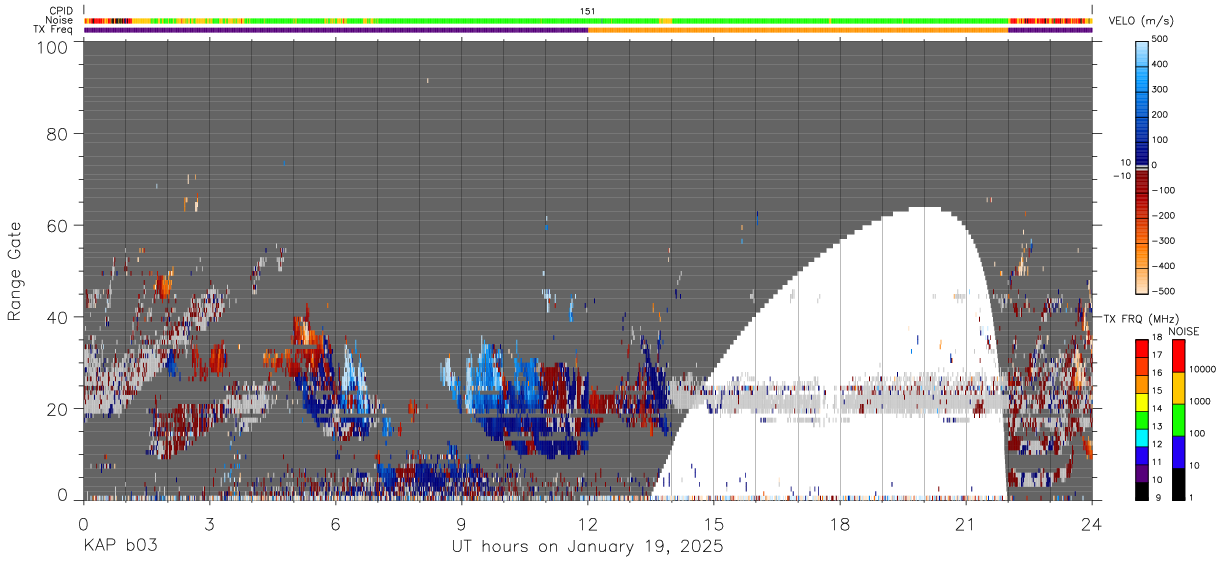Select the TX Freq row label
The image size is (1228, 567).
pyautogui.click(x=54, y=29)
